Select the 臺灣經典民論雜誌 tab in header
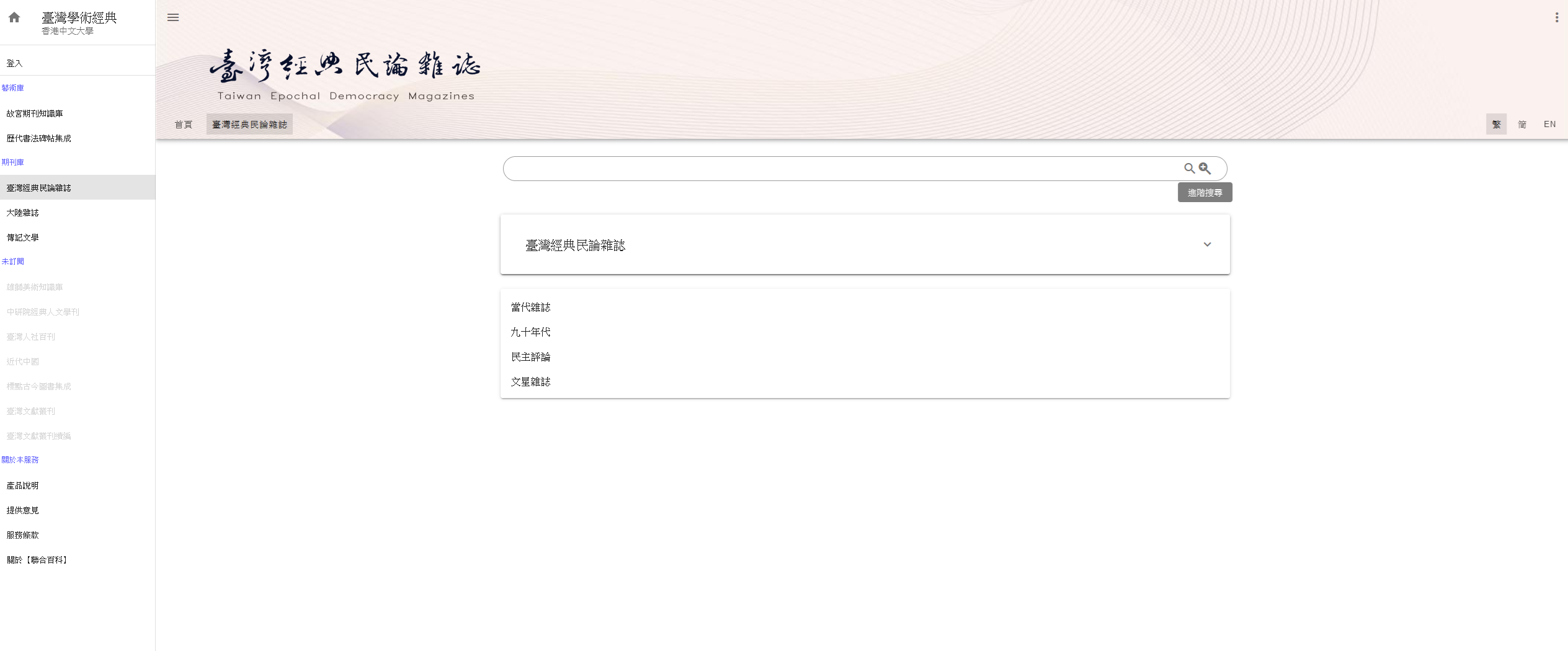 (x=249, y=125)
